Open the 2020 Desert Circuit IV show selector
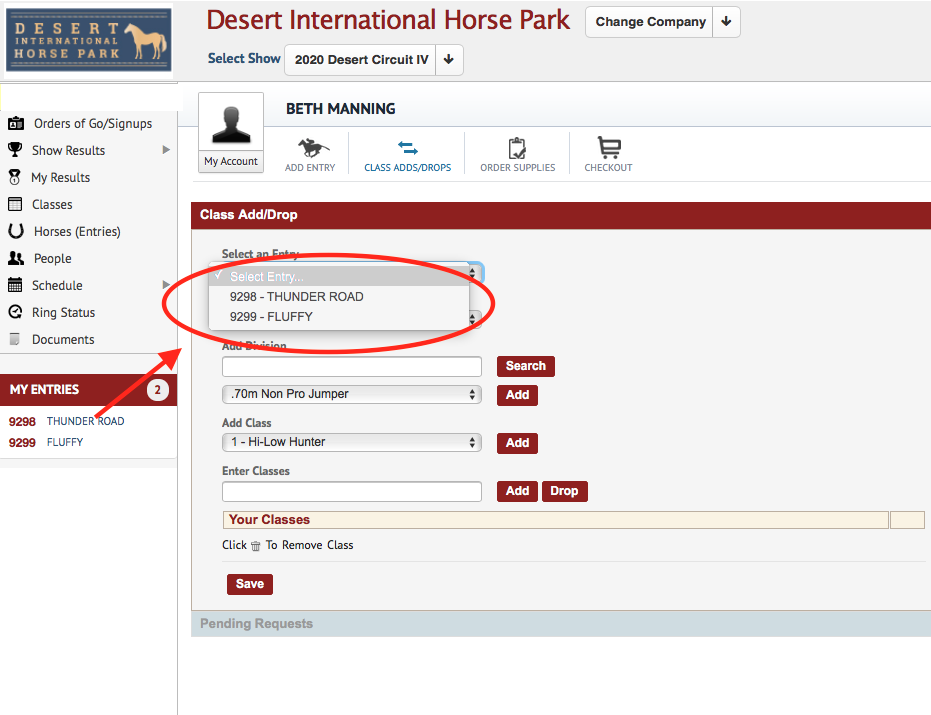931x715 pixels. pyautogui.click(x=360, y=60)
